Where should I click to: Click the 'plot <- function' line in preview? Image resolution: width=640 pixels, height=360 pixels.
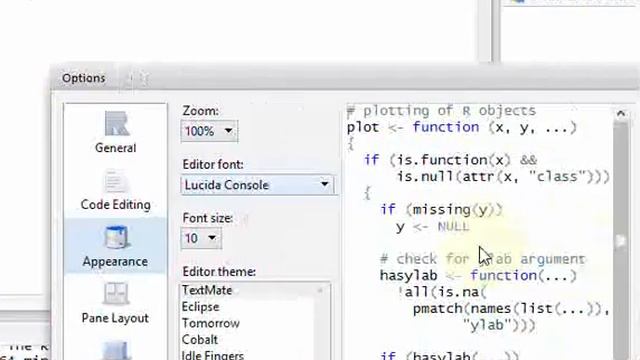[461, 128]
